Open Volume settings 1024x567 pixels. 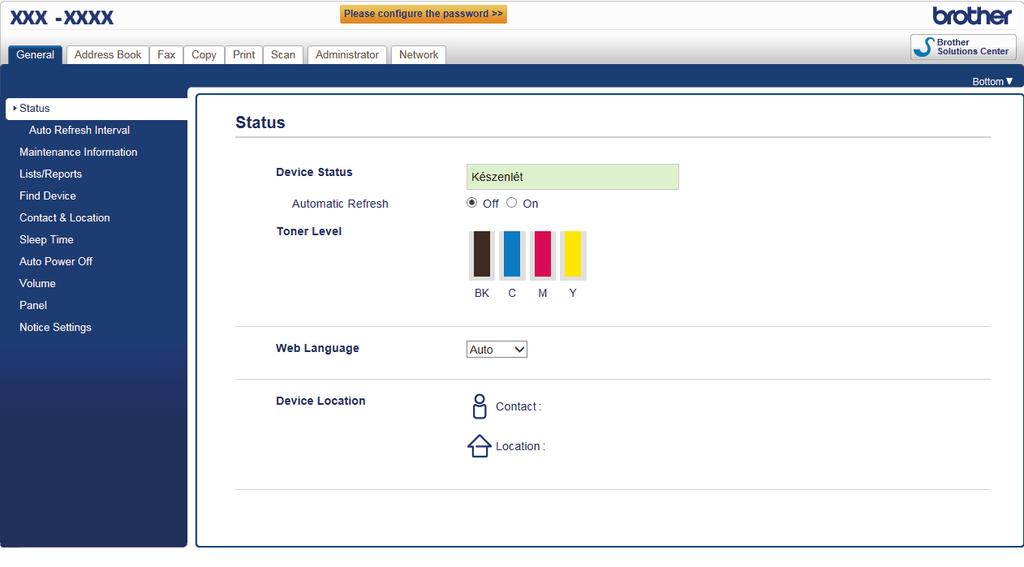click(37, 284)
